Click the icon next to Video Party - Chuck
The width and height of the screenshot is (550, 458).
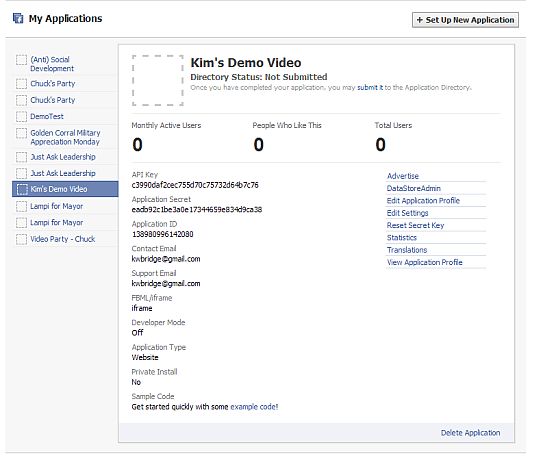(21, 239)
